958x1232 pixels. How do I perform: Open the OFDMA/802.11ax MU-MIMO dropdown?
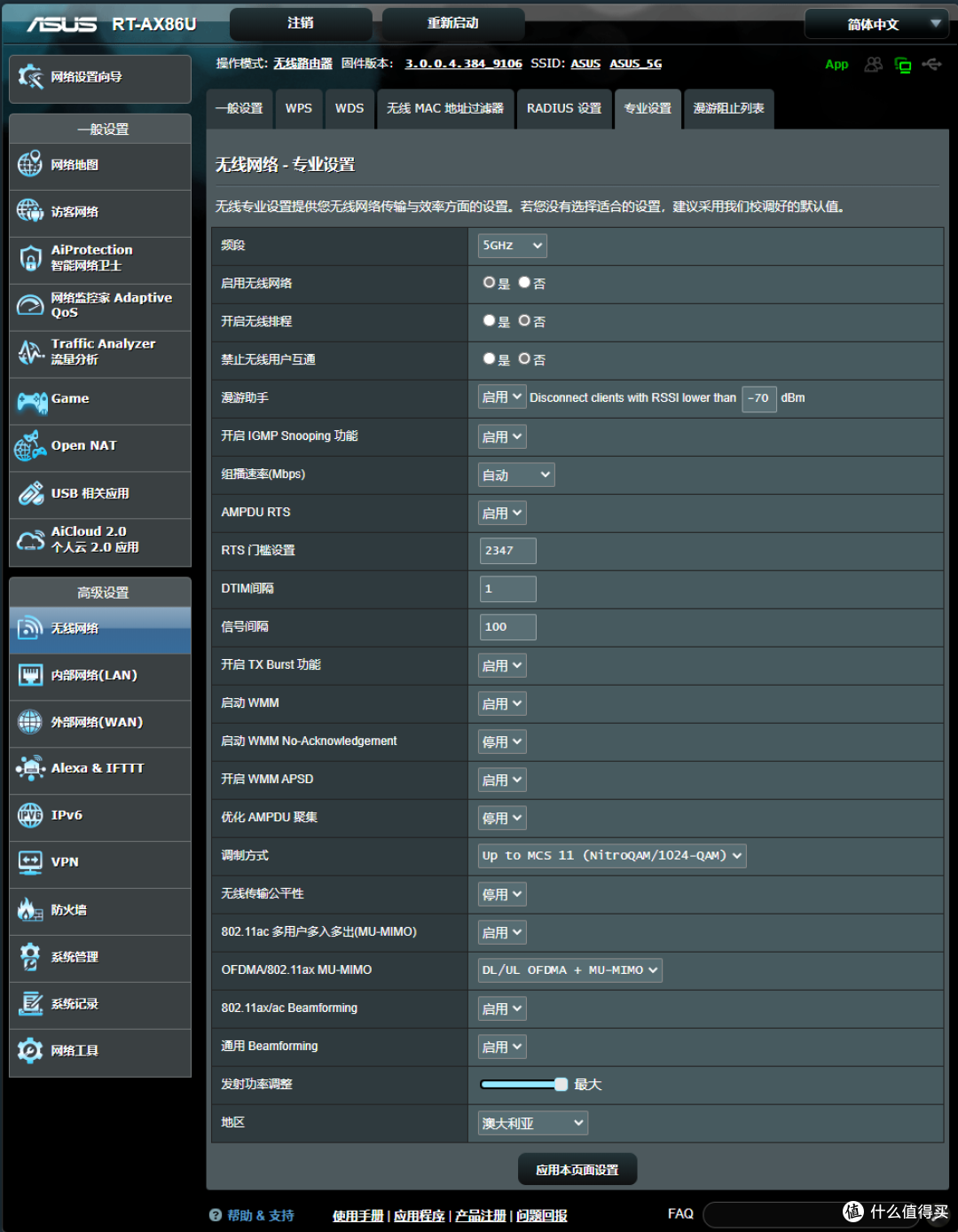(x=570, y=970)
